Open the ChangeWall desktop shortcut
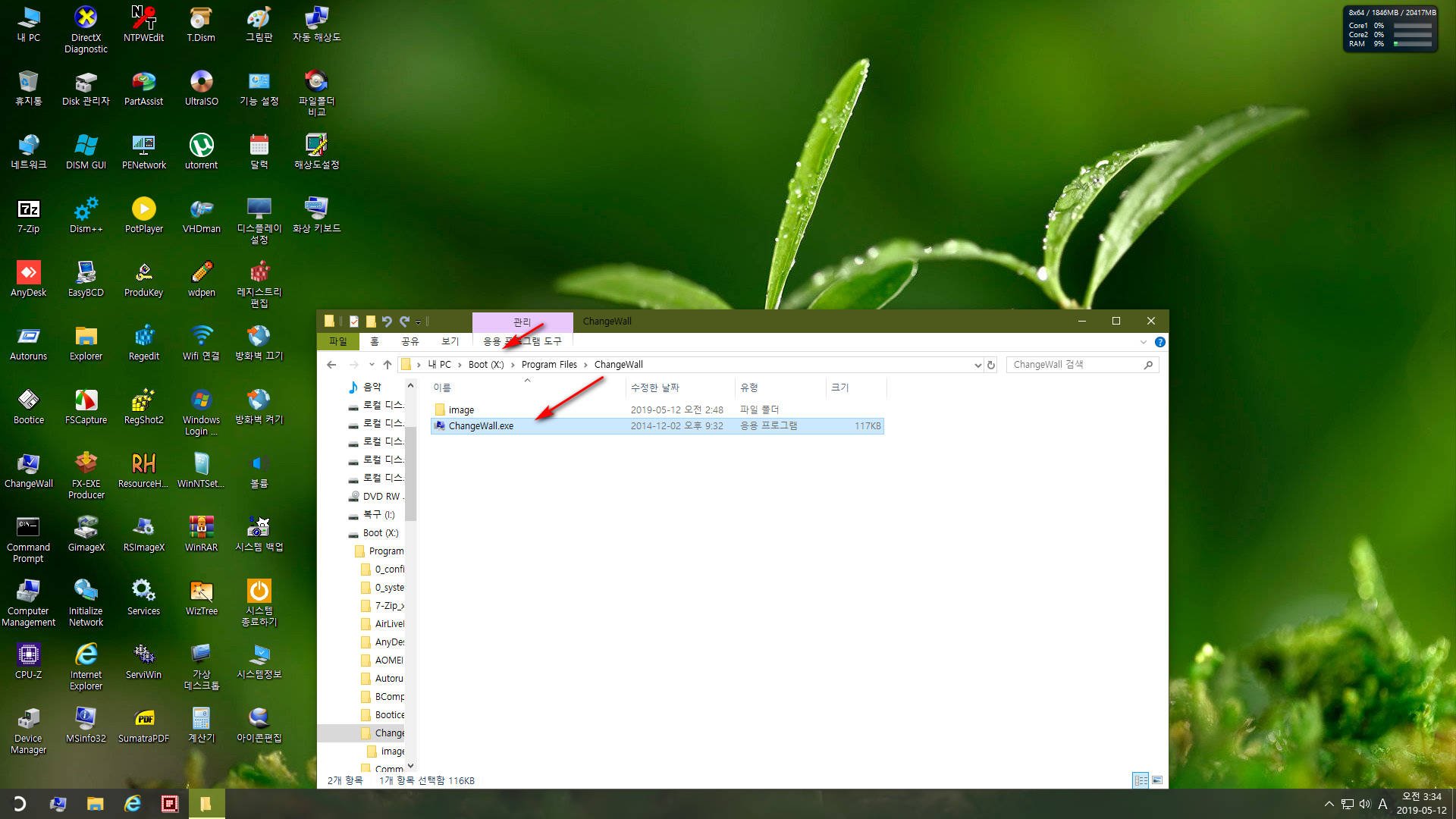Image resolution: width=1456 pixels, height=819 pixels. pos(28,470)
